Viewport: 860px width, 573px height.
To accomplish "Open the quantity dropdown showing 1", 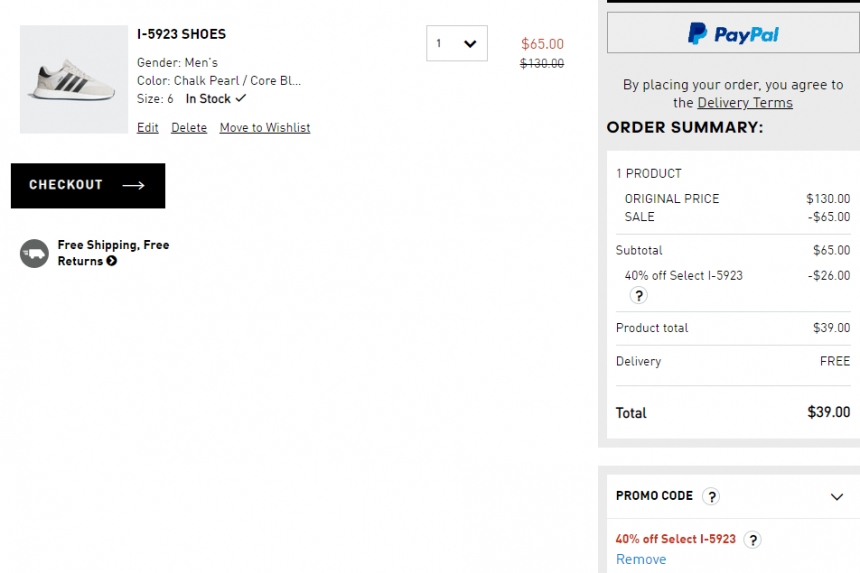I will point(457,43).
